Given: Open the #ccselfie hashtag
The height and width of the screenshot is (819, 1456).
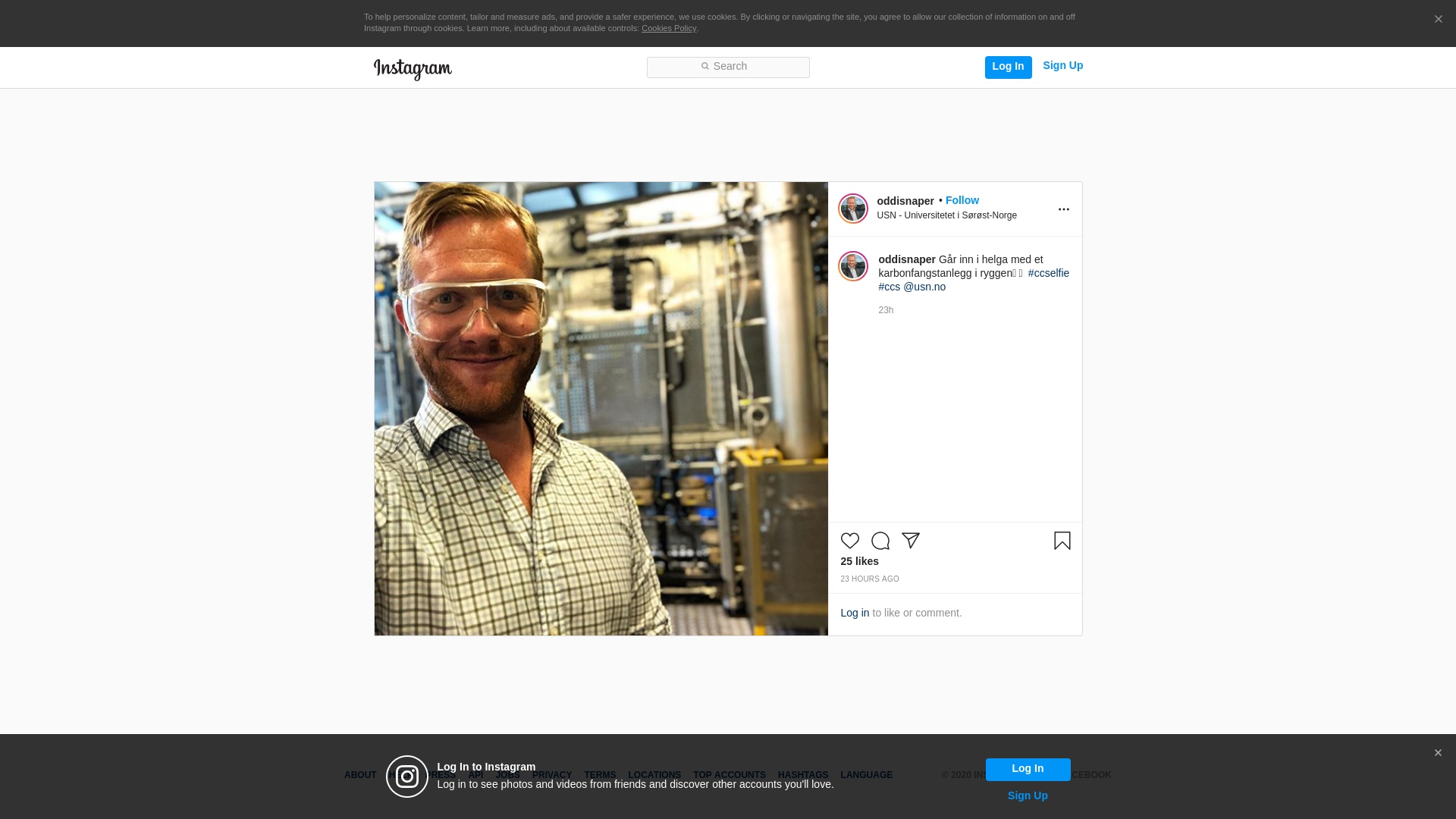Looking at the screenshot, I should (1048, 273).
